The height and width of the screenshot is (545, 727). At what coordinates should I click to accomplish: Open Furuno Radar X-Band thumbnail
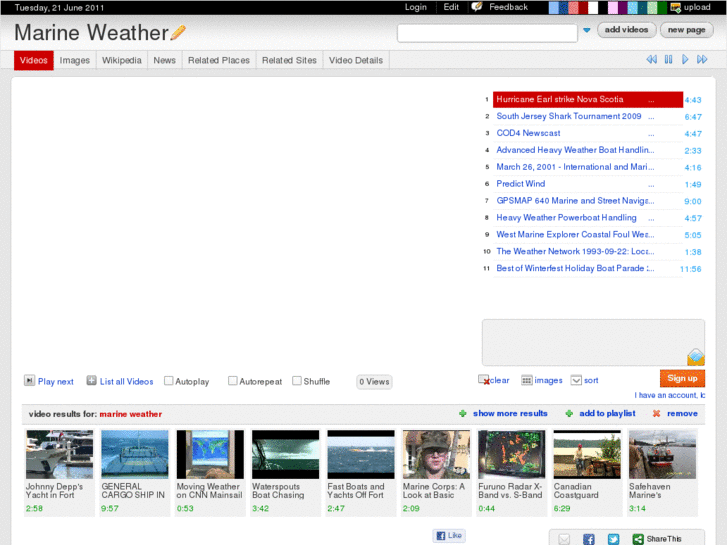click(512, 454)
